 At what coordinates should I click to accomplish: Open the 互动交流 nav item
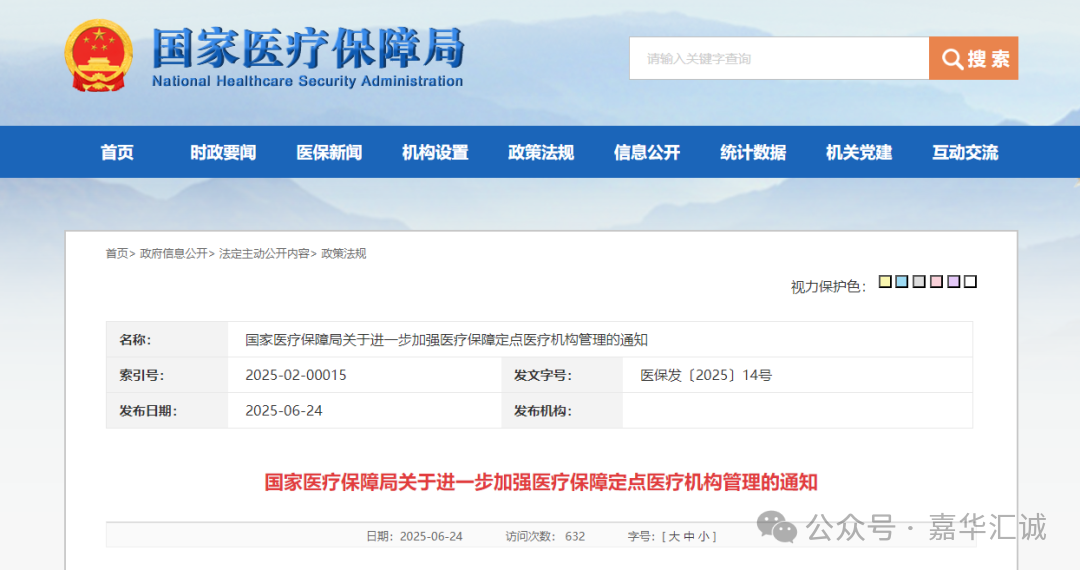click(x=965, y=152)
